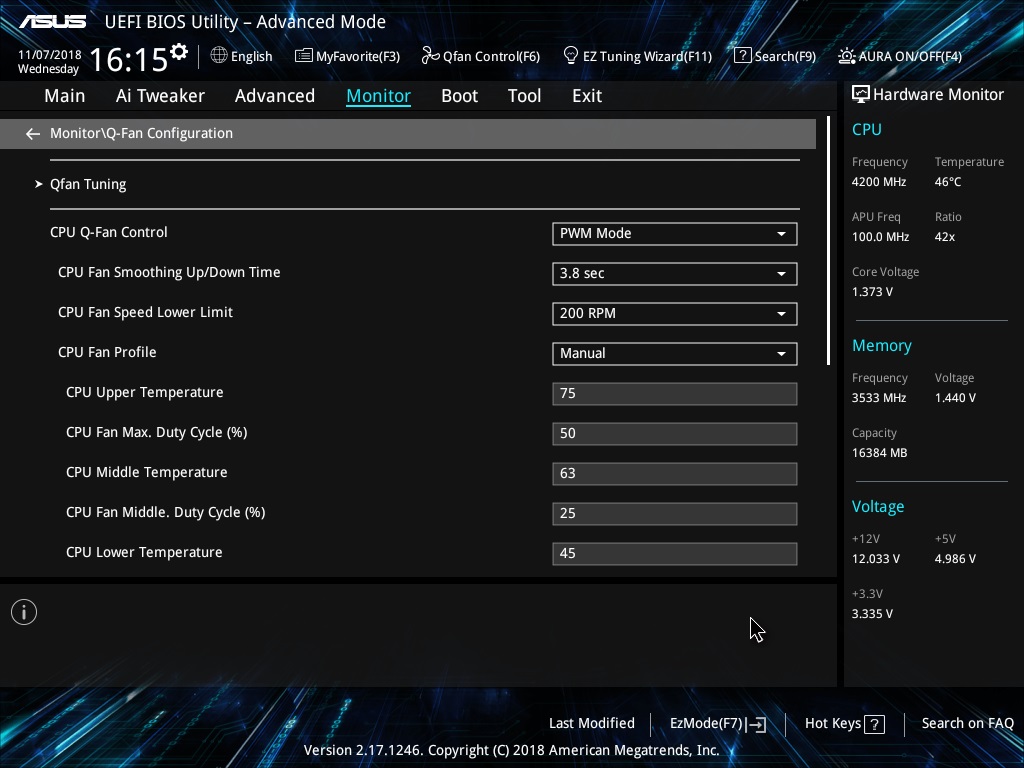This screenshot has height=768, width=1024.
Task: Switch to the Advanced tab
Action: point(275,96)
